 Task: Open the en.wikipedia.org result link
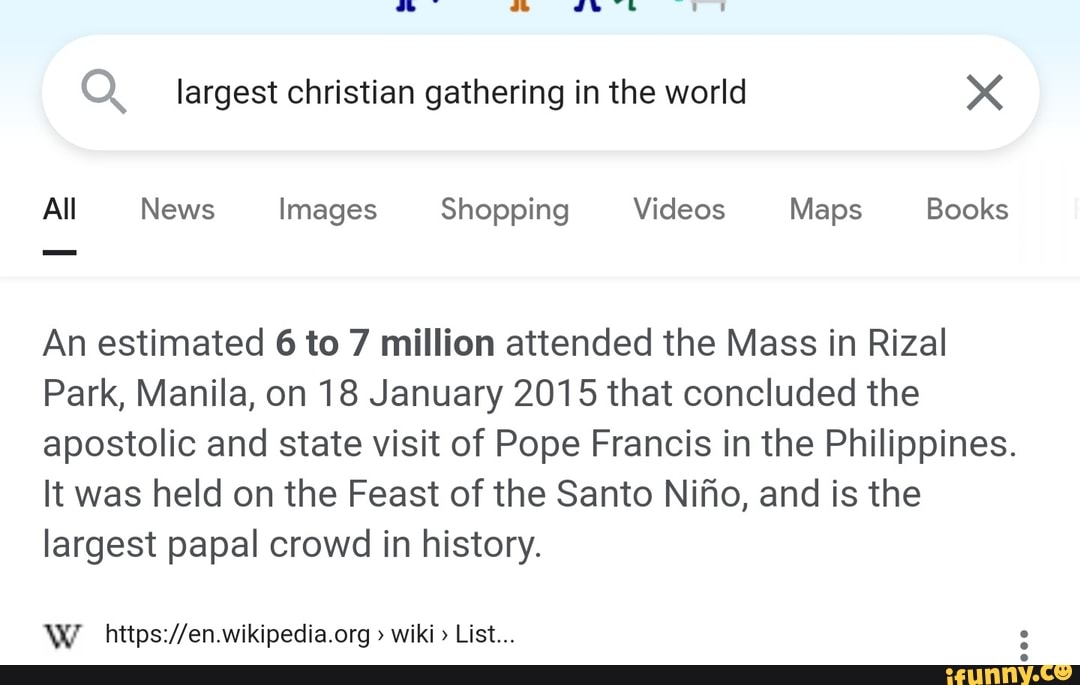tap(237, 634)
